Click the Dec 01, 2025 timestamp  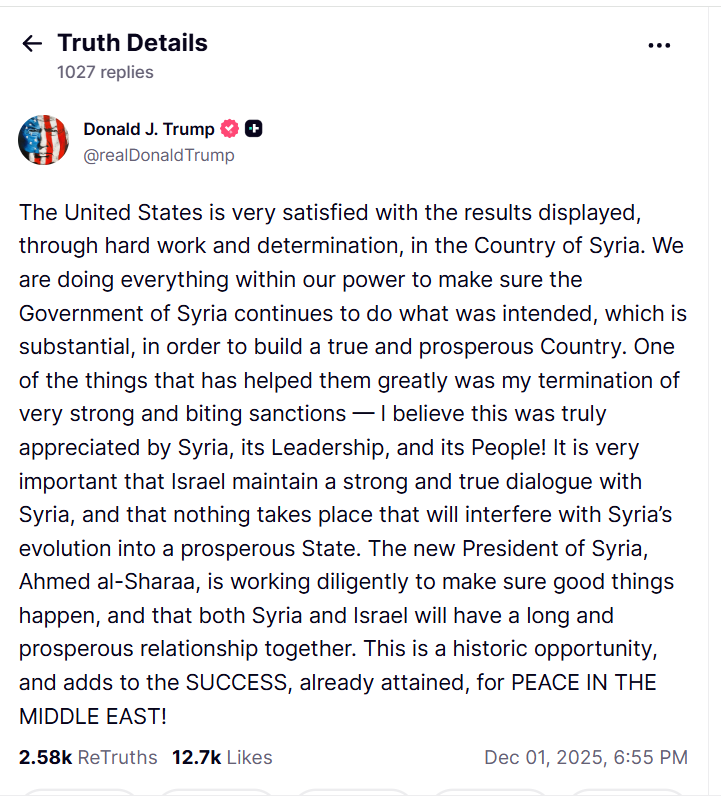pyautogui.click(x=586, y=757)
